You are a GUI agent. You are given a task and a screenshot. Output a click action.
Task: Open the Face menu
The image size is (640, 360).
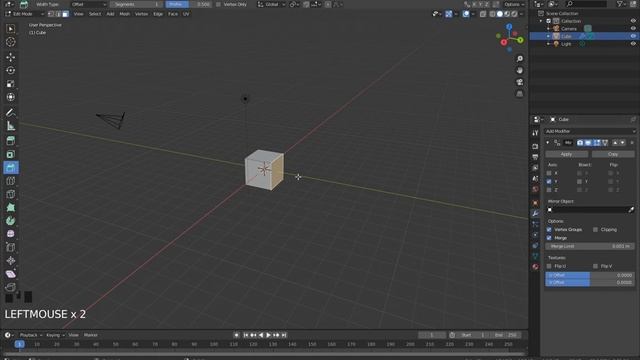[173, 14]
